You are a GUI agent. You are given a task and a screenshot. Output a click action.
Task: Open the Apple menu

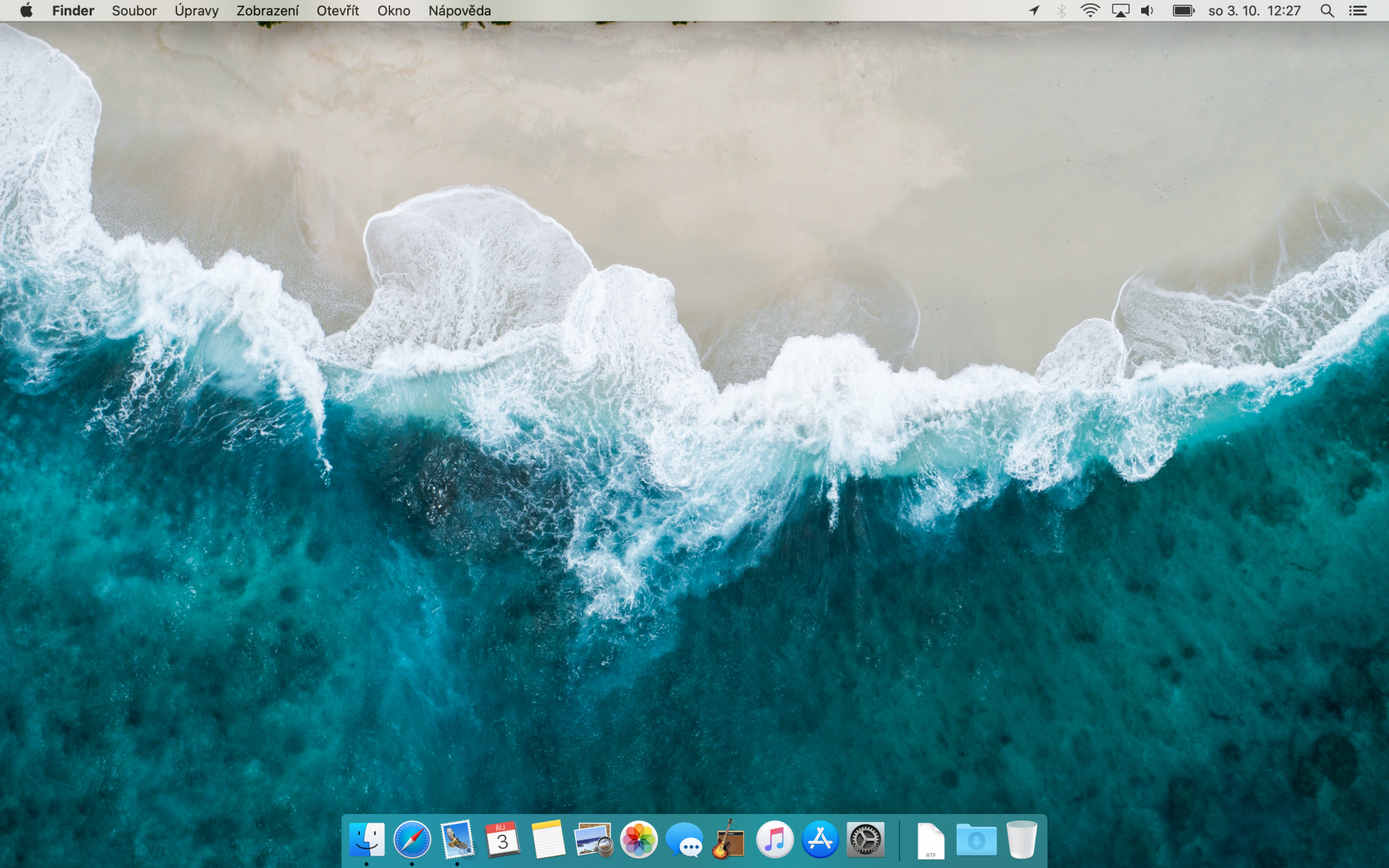coord(26,10)
